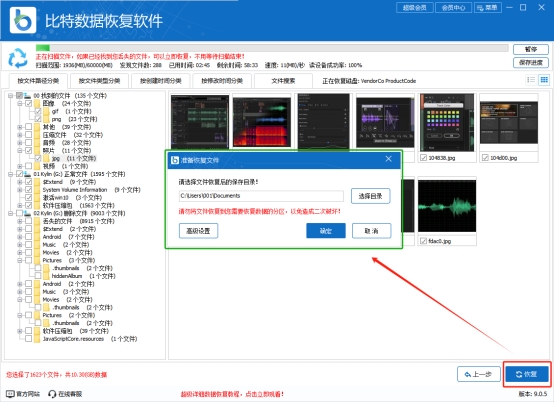Check the Music (3 files) checkbox
This screenshot has width=554, height=402.
[29, 291]
